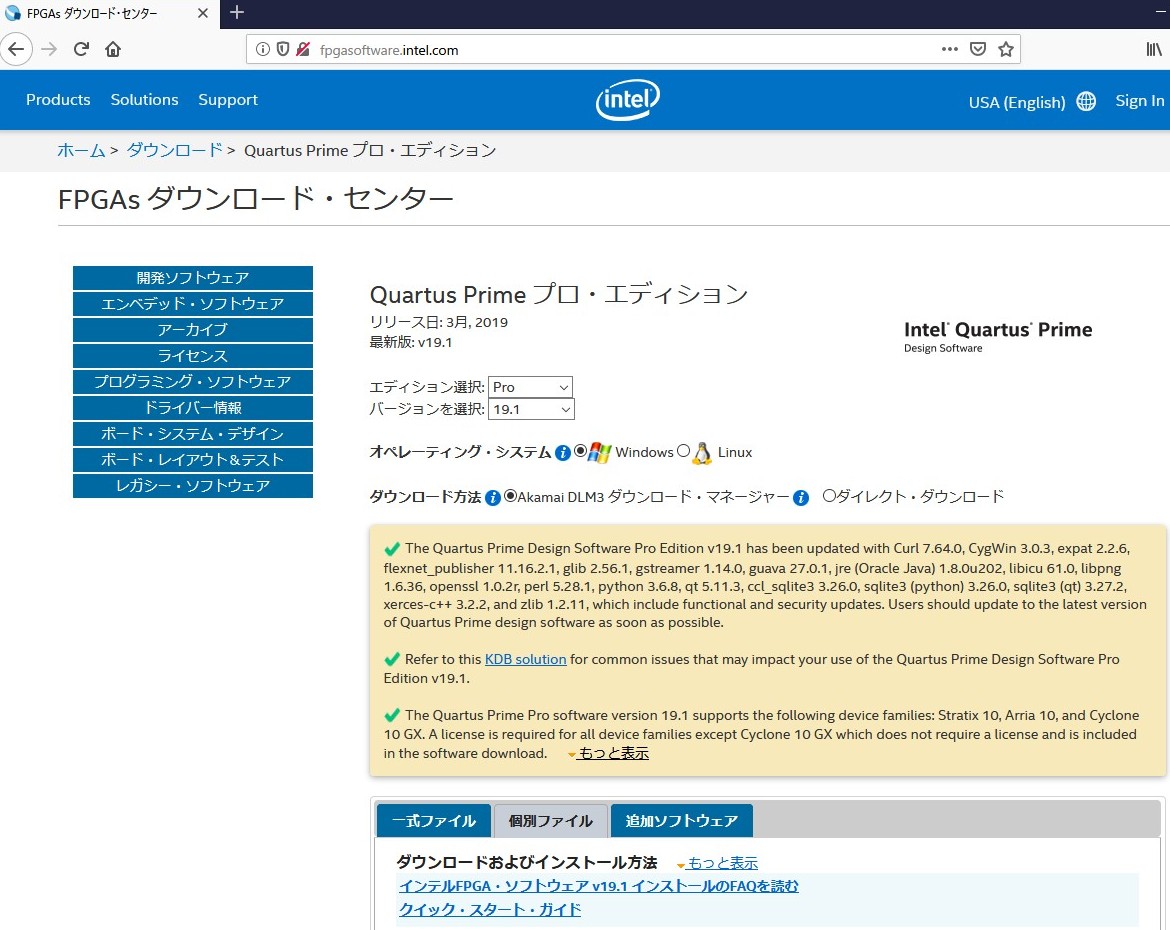Click the Windows flag logo
Viewport: 1170px width, 930px height.
pos(599,452)
